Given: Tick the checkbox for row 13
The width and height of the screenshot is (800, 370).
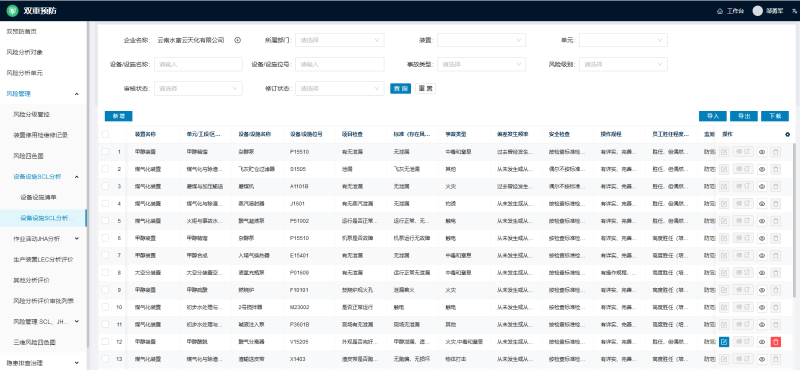Looking at the screenshot, I should point(105,360).
